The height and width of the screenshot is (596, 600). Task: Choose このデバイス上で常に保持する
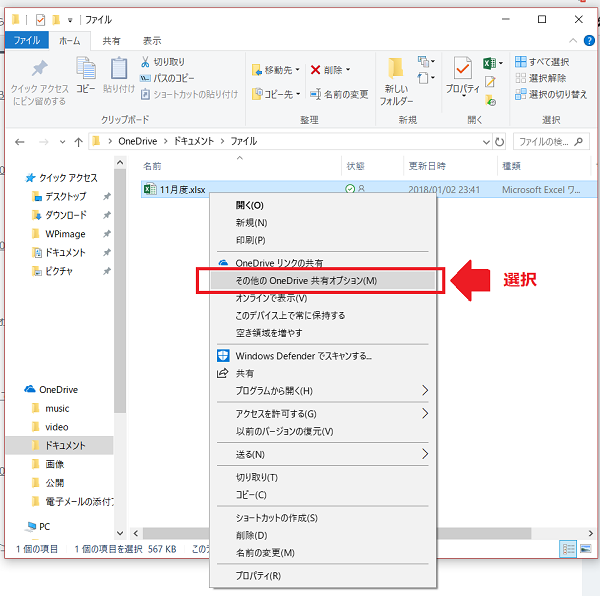323,315
